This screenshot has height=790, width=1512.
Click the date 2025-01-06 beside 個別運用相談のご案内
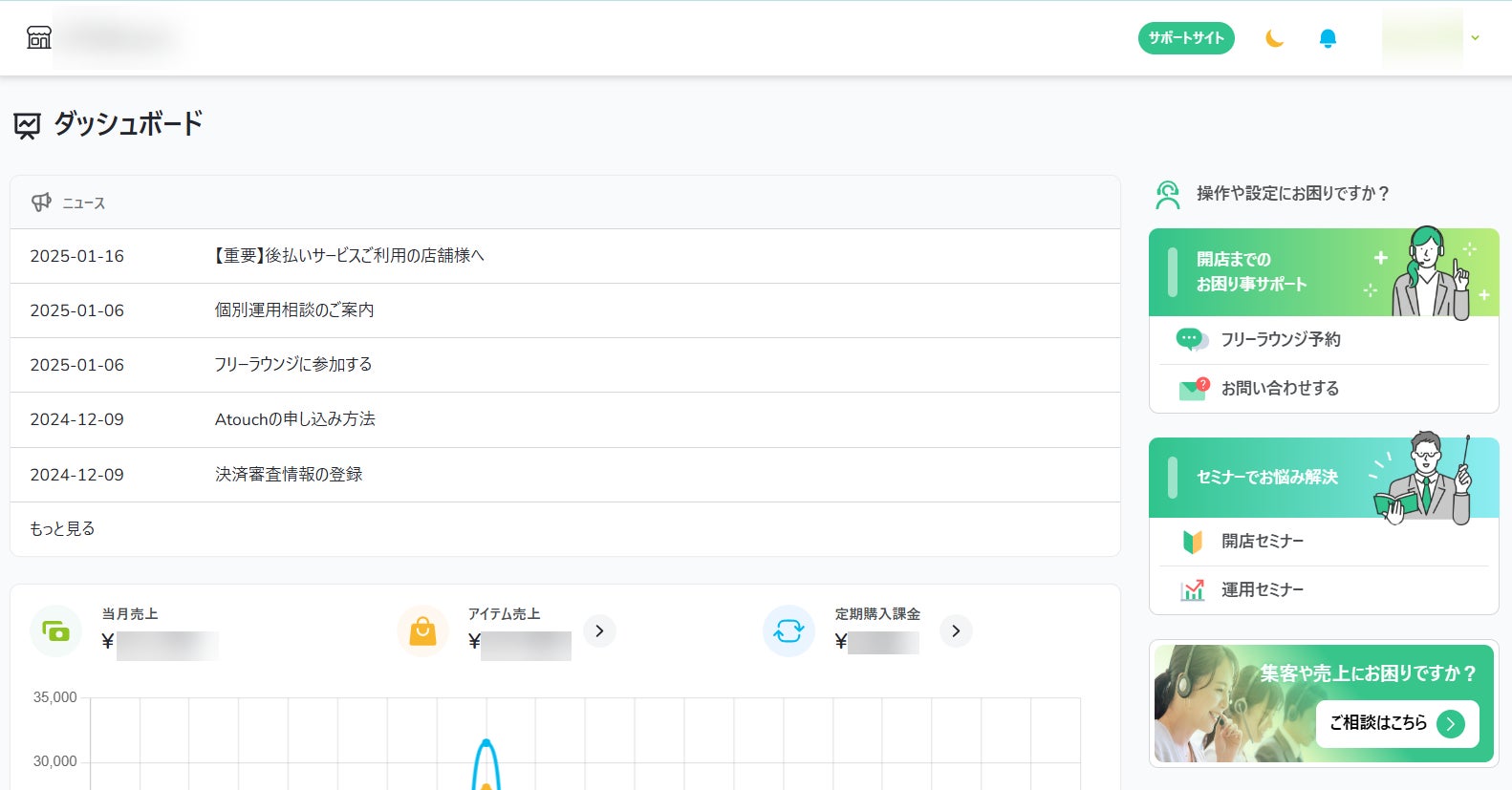click(x=77, y=310)
